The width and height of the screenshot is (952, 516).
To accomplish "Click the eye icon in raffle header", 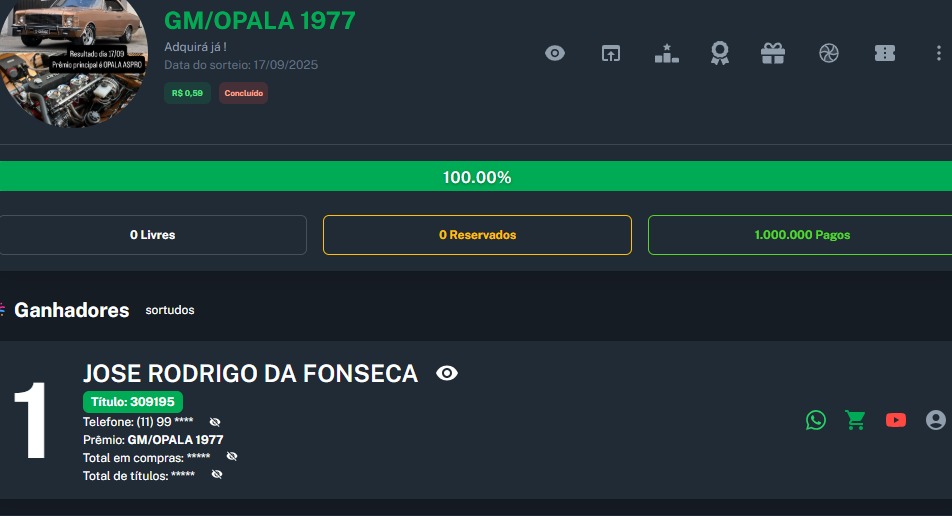I will [555, 53].
